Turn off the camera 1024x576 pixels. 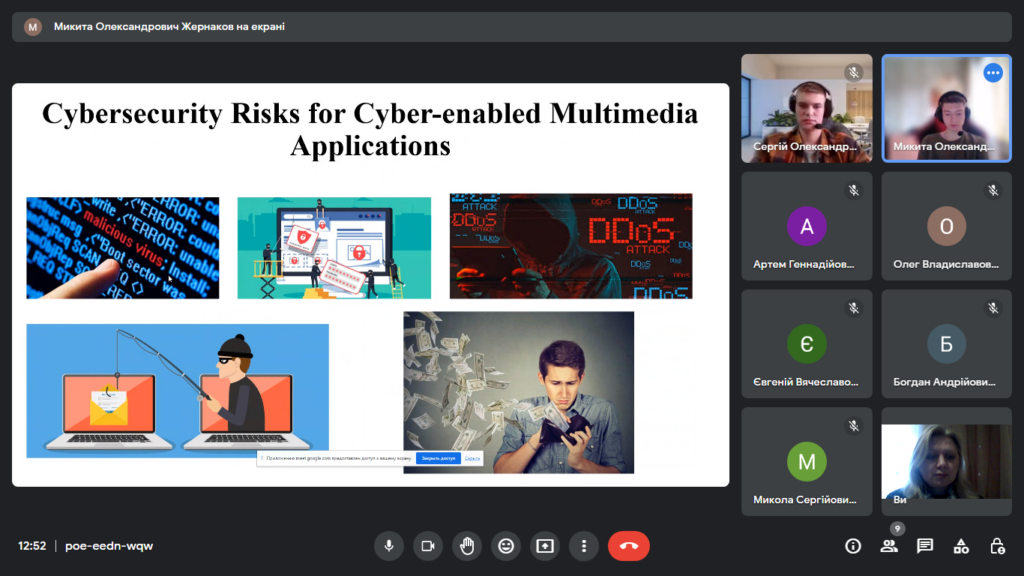pyautogui.click(x=428, y=546)
